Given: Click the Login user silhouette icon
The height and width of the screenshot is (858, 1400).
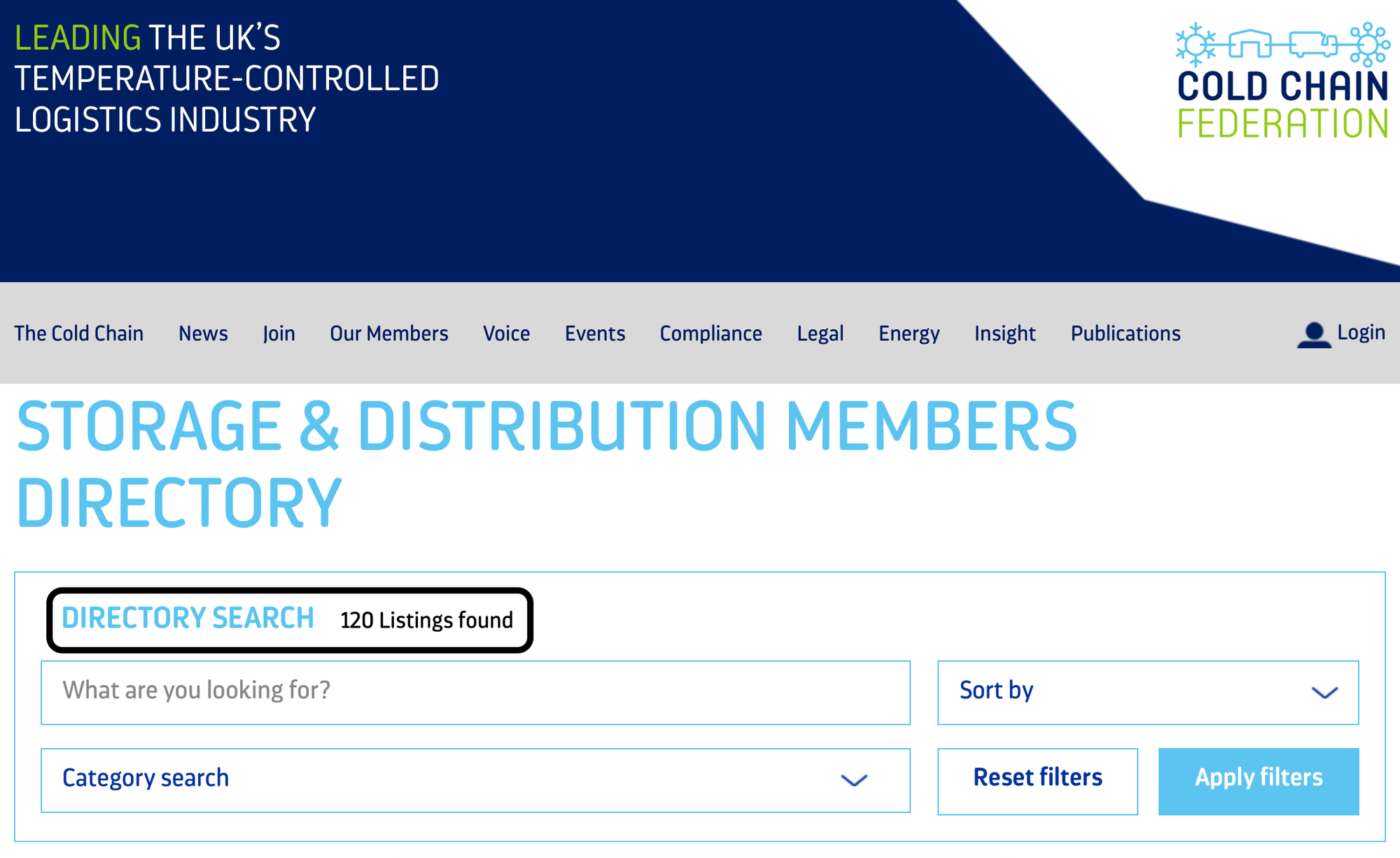Looking at the screenshot, I should 1314,335.
